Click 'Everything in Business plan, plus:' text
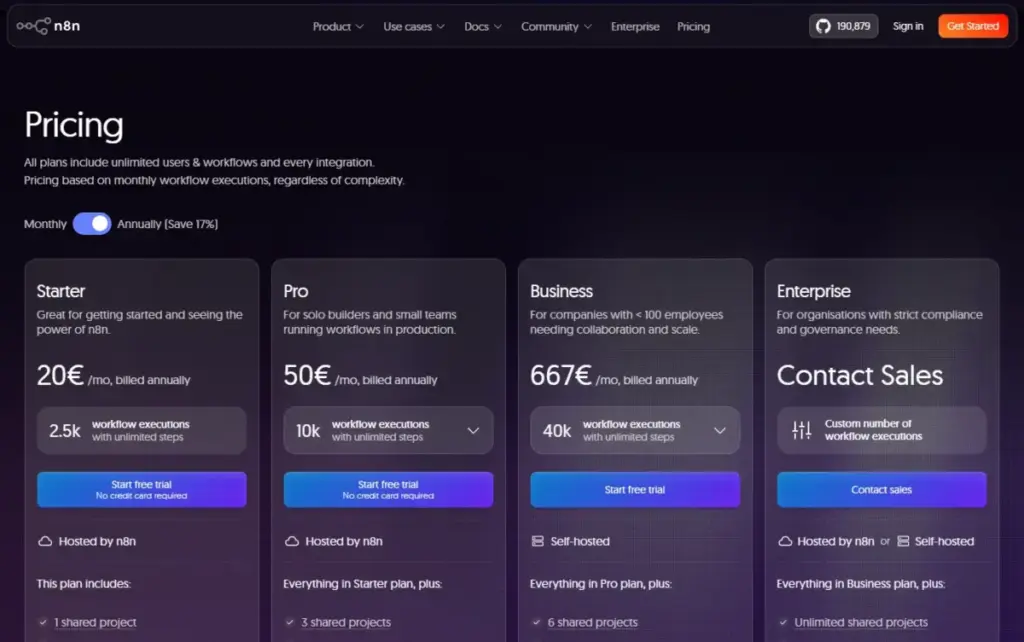 (861, 584)
